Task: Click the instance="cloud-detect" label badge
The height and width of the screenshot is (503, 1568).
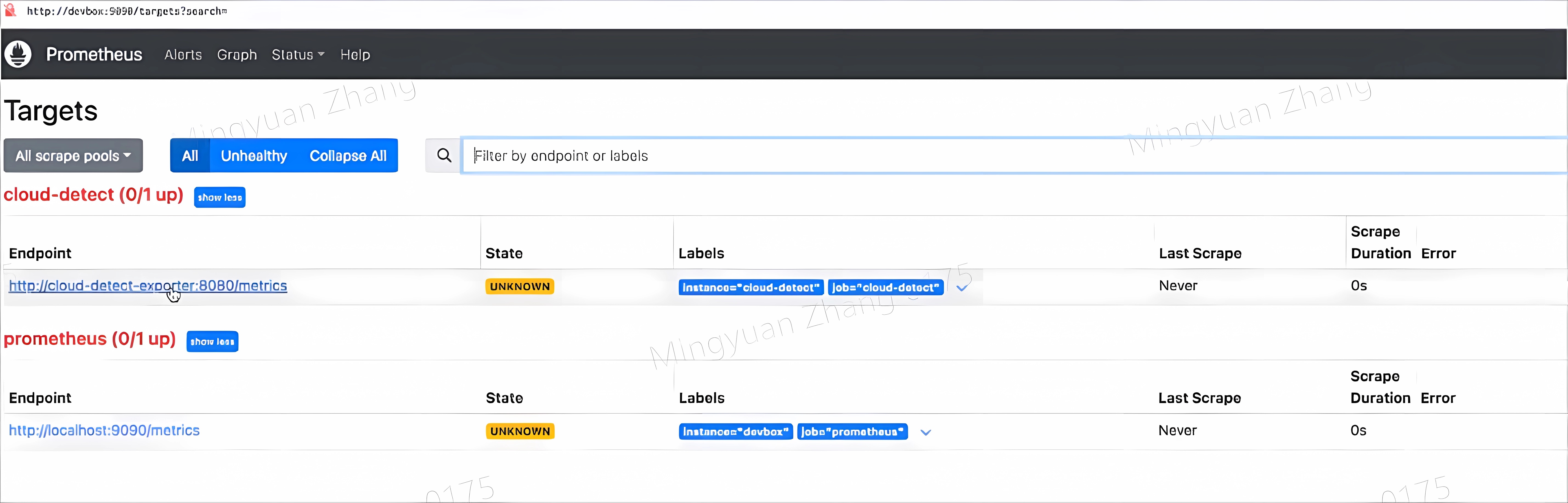Action: pos(751,287)
